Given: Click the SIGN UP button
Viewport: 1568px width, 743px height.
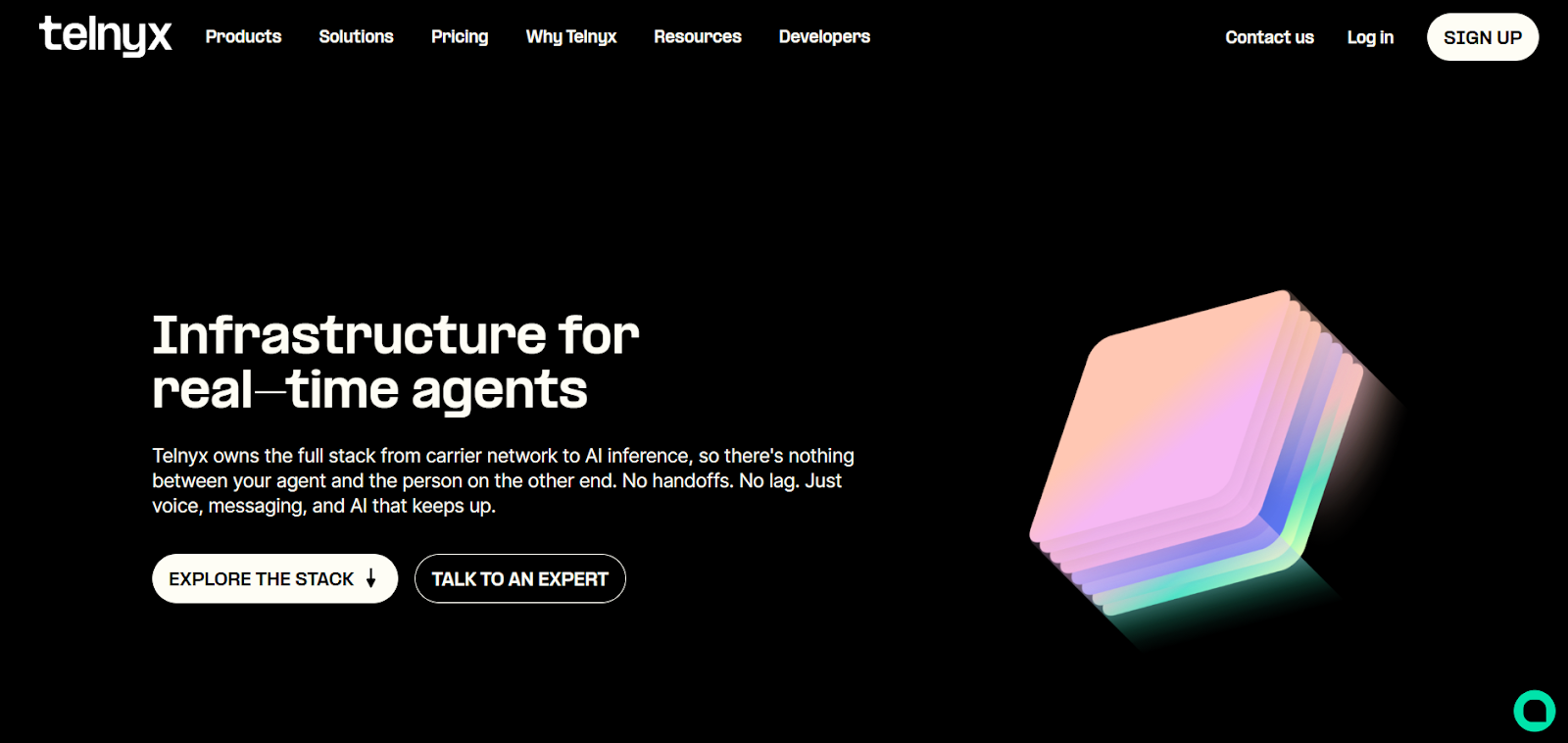Looking at the screenshot, I should (x=1483, y=37).
